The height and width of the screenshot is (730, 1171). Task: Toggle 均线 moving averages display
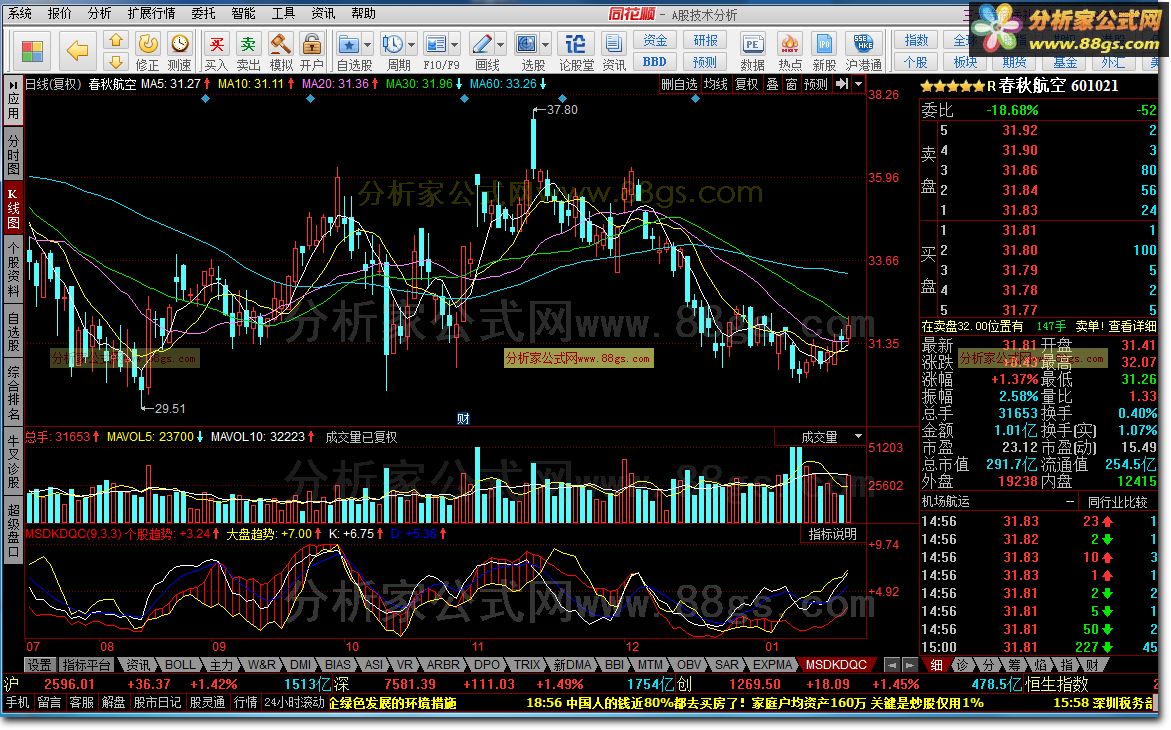[x=715, y=84]
